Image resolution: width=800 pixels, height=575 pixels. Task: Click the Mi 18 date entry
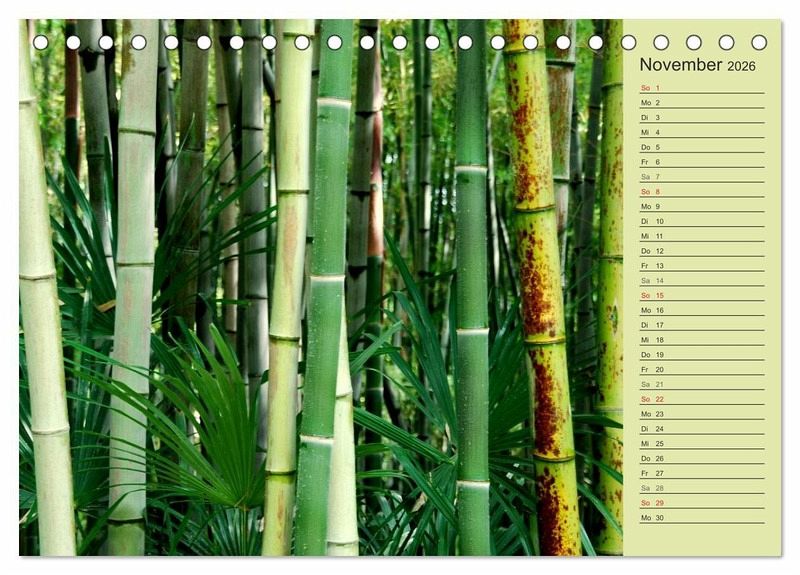(x=700, y=340)
